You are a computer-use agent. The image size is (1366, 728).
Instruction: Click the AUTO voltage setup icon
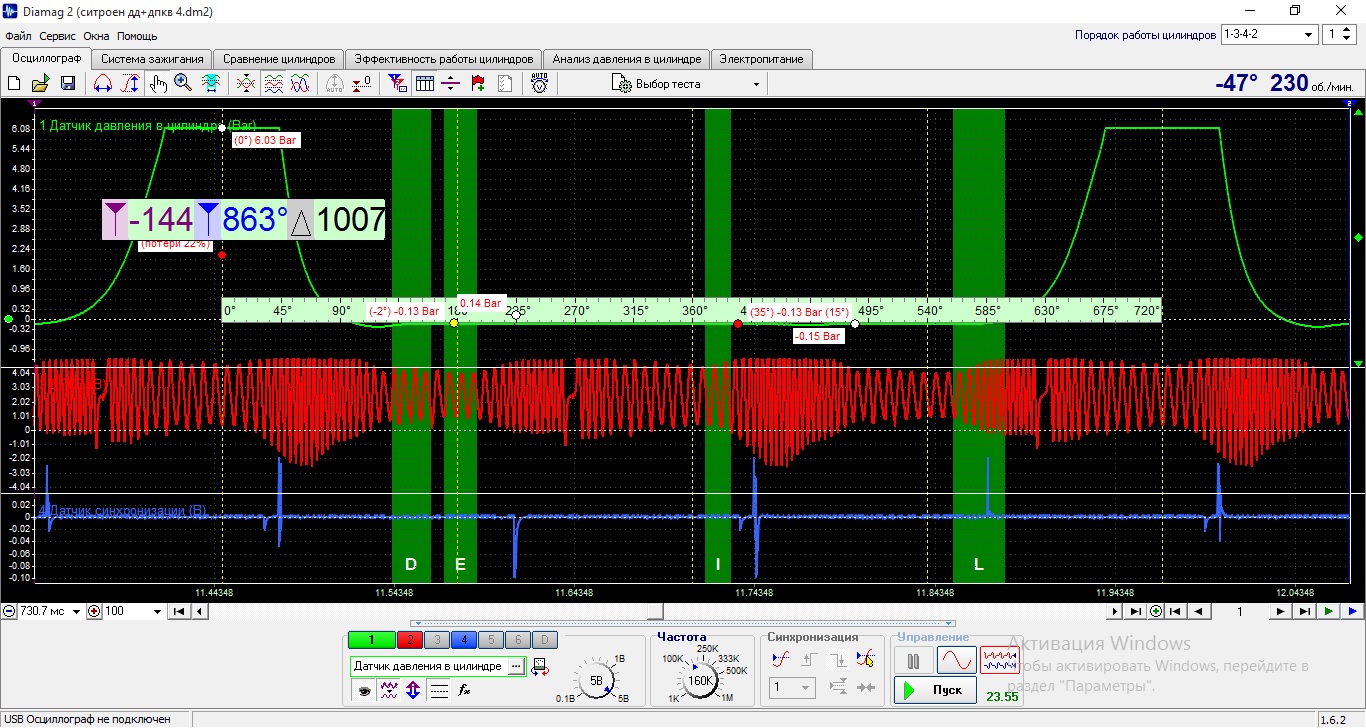(x=540, y=84)
